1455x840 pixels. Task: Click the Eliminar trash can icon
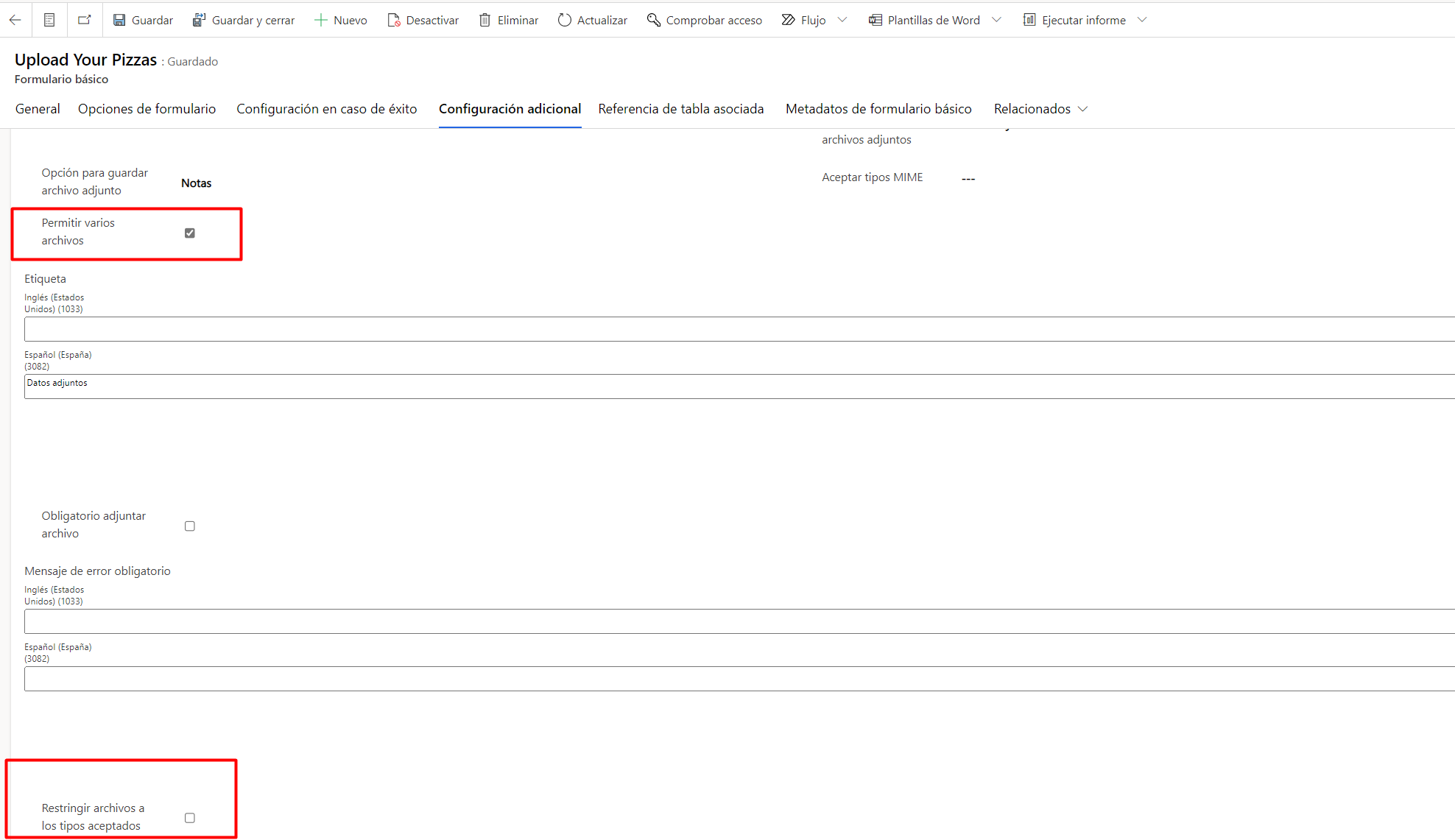[x=485, y=20]
